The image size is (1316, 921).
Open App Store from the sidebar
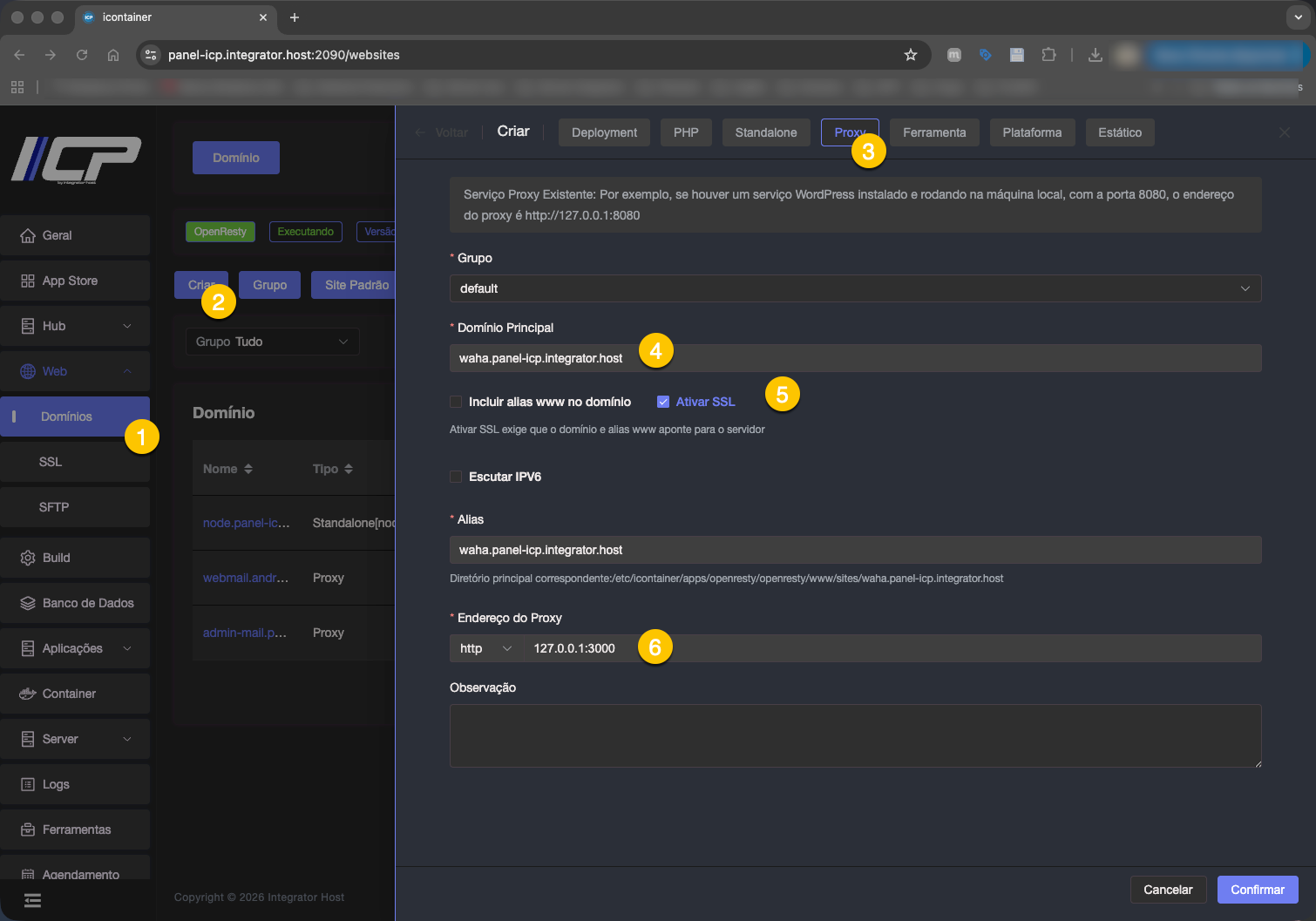click(x=70, y=281)
